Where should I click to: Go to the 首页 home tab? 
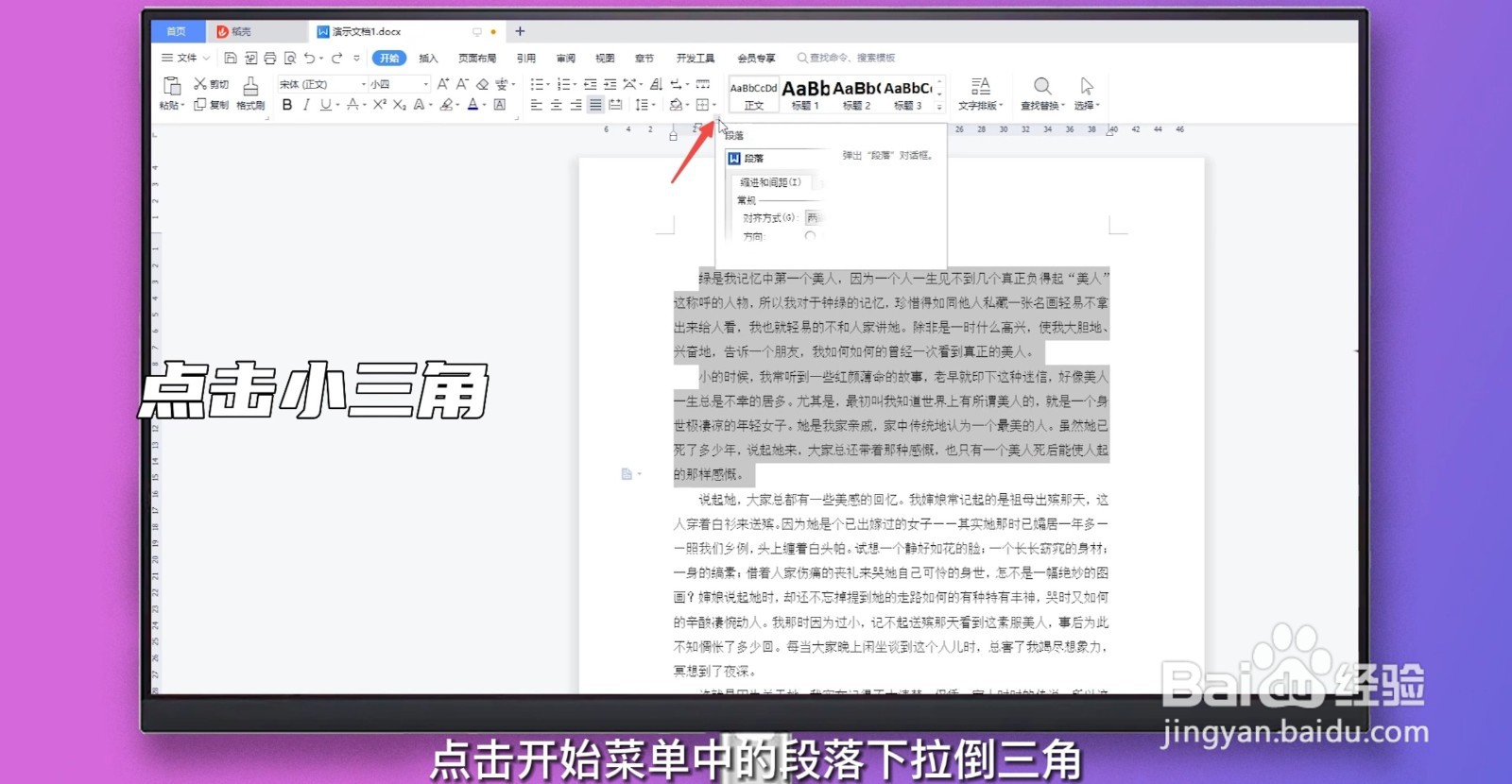point(177,31)
